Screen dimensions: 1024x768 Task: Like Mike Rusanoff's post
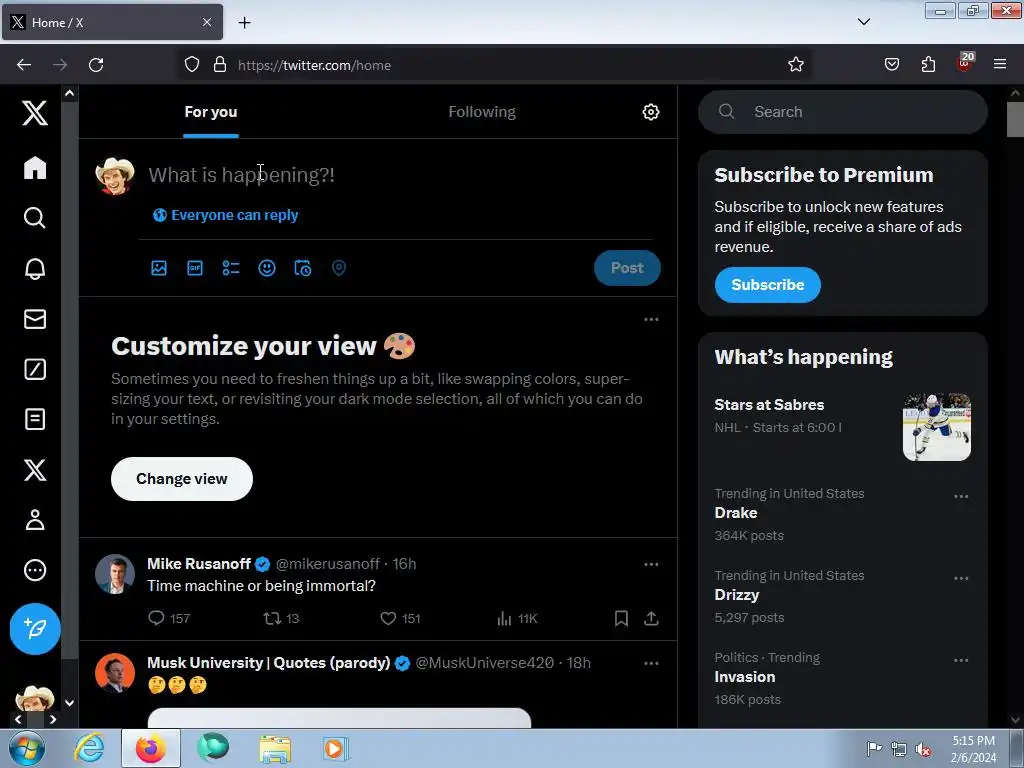click(400, 618)
